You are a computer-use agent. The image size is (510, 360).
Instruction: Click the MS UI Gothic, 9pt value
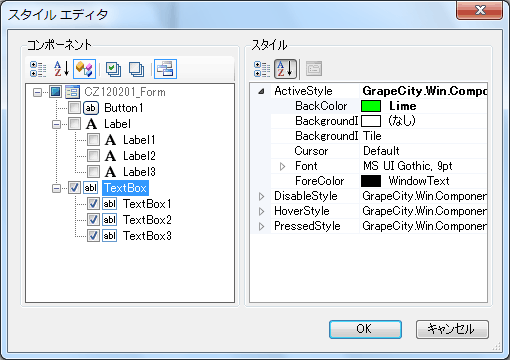[407, 166]
